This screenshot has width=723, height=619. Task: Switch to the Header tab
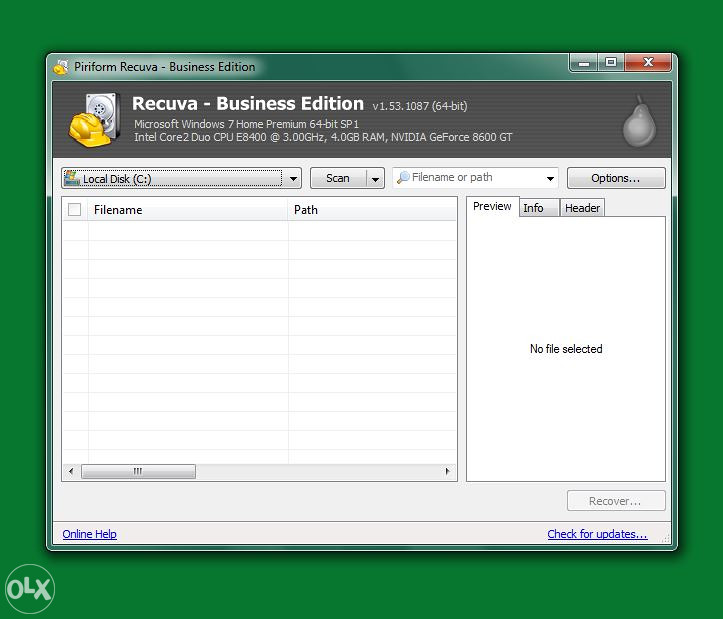tap(582, 208)
